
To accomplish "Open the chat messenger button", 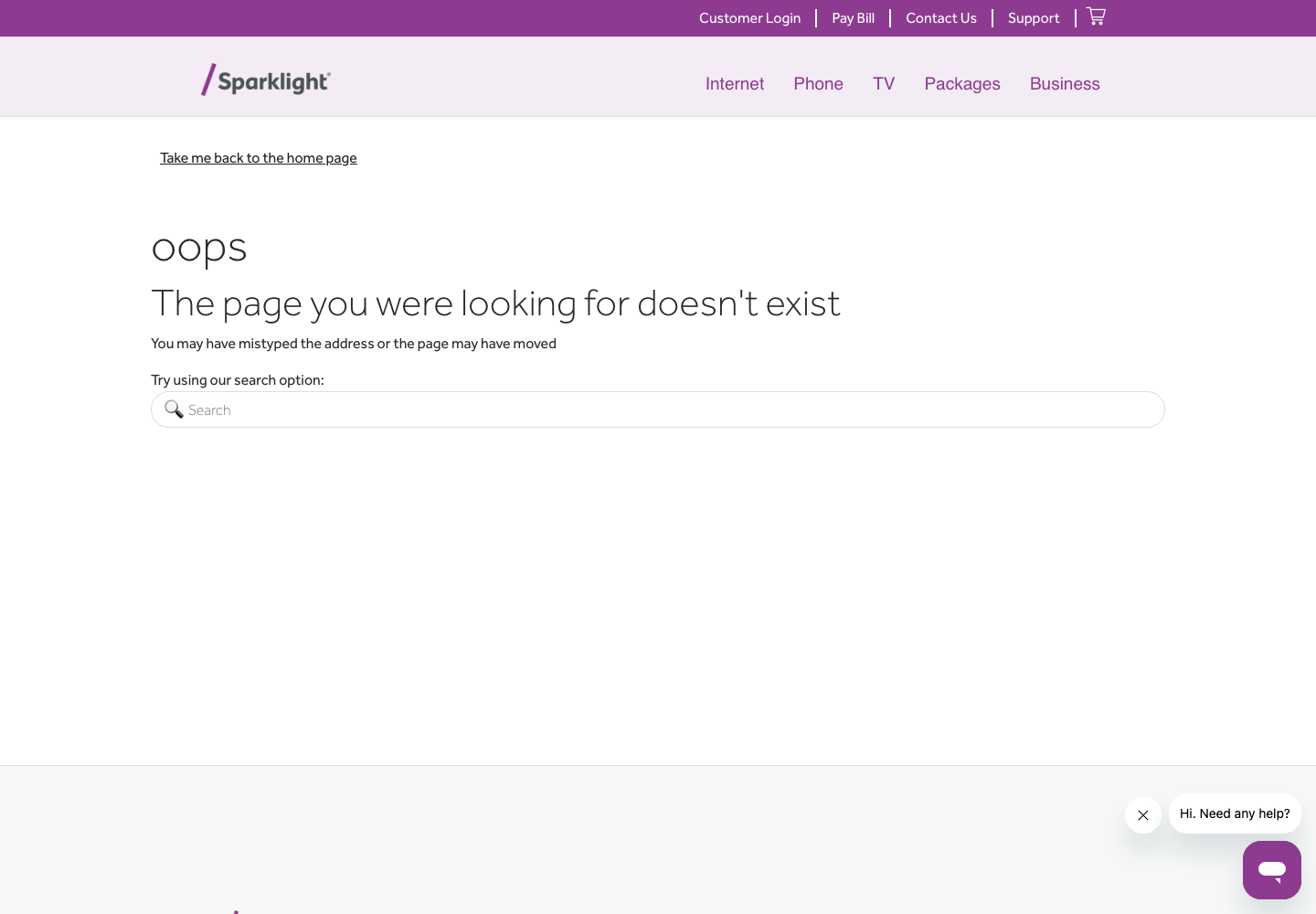I will tap(1271, 869).
